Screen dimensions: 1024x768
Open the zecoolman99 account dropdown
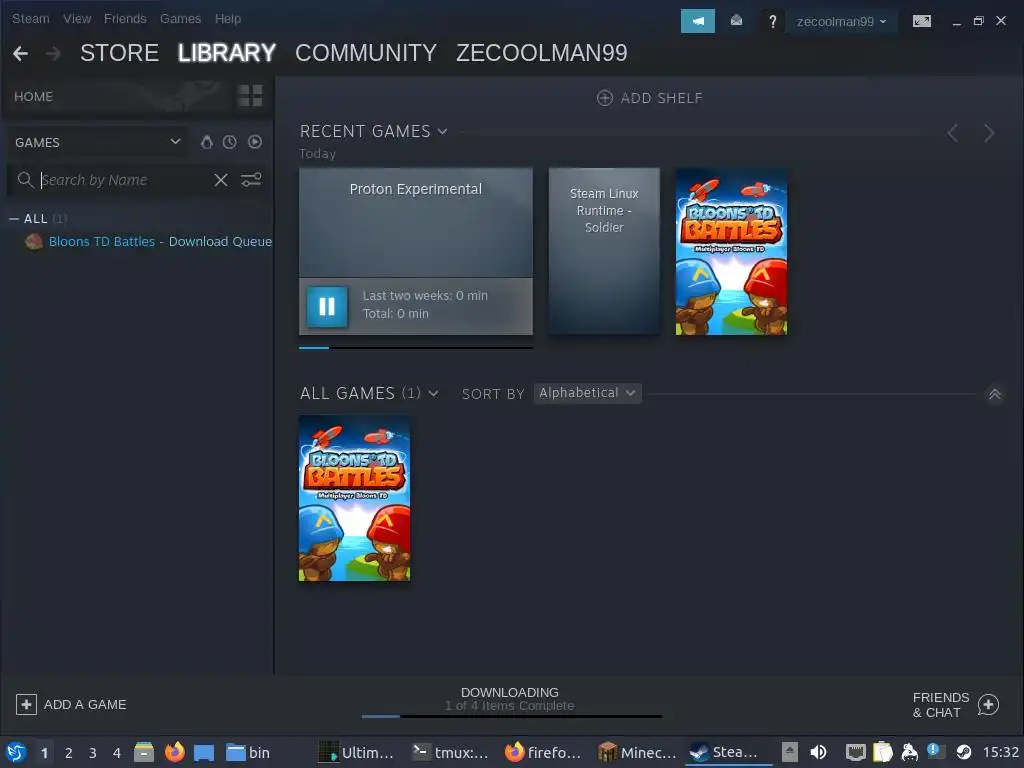point(841,22)
